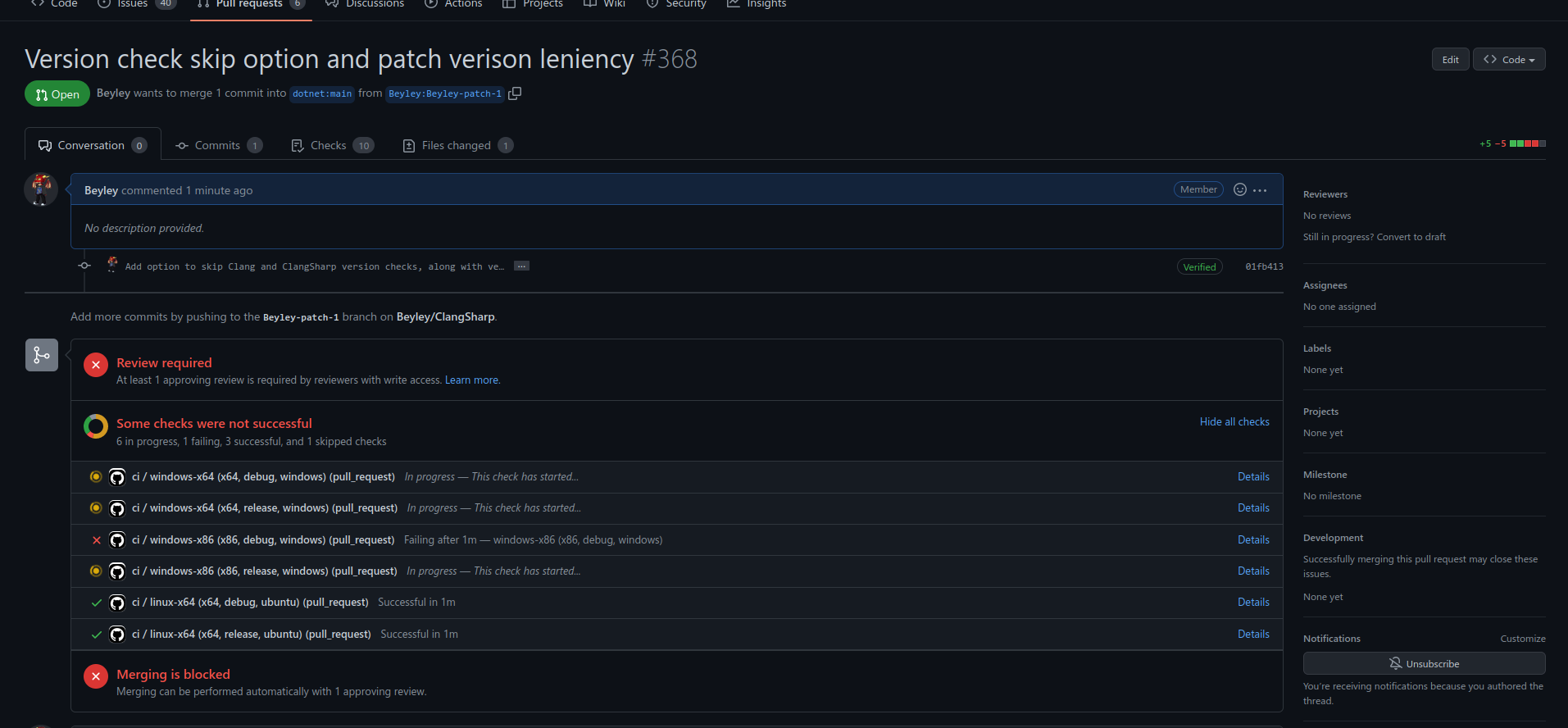Viewport: 1568px width, 728px height.
Task: Open the repository Security tab
Action: pos(676,4)
